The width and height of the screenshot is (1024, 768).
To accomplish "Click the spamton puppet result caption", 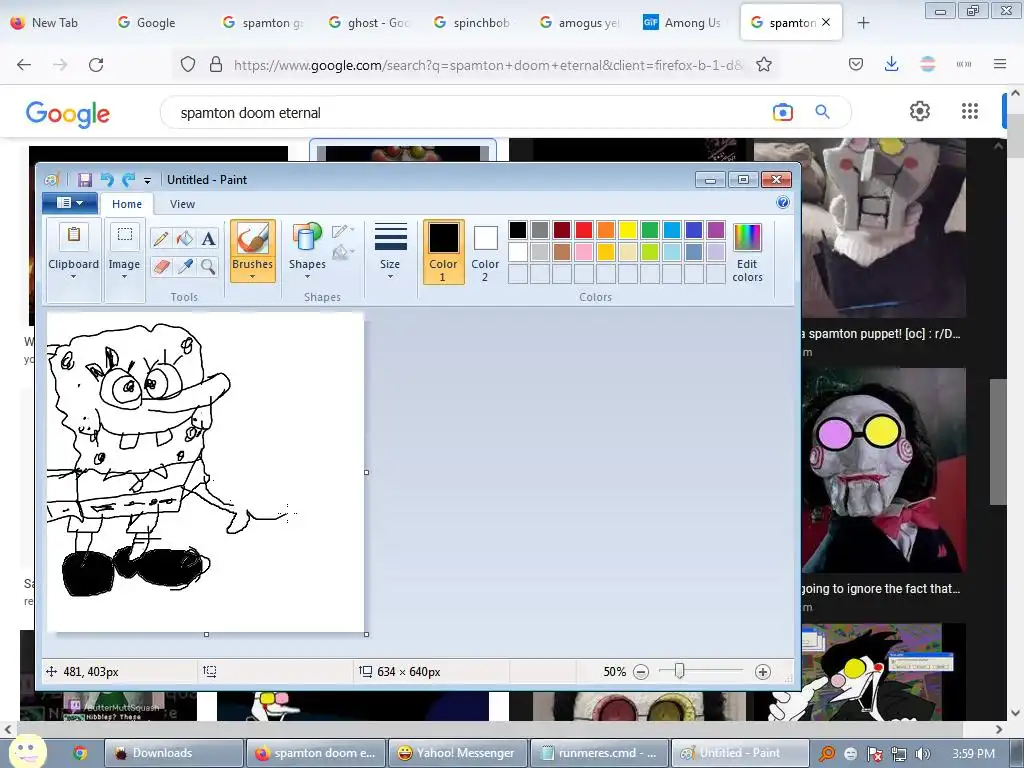I will pos(881,334).
